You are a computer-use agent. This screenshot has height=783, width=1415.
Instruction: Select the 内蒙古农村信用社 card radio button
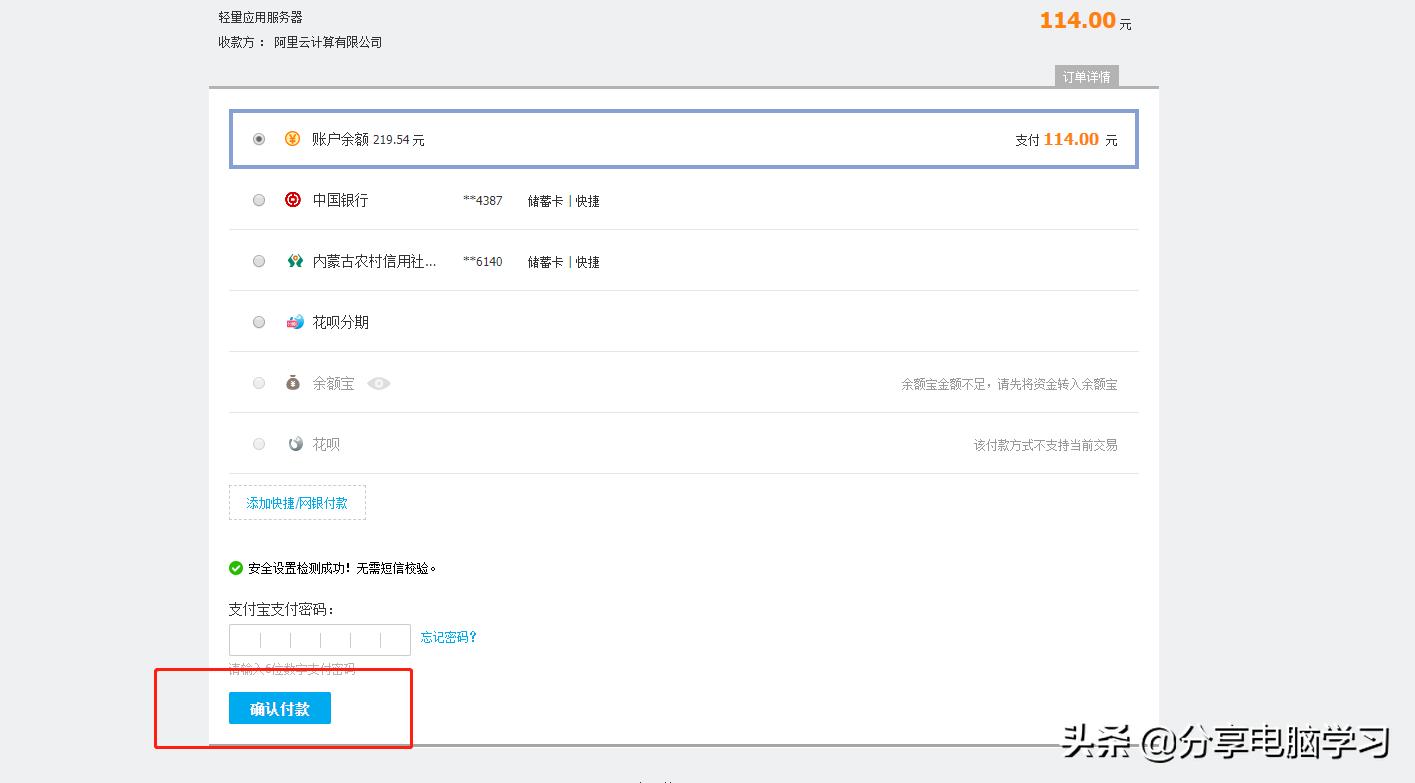tap(258, 260)
